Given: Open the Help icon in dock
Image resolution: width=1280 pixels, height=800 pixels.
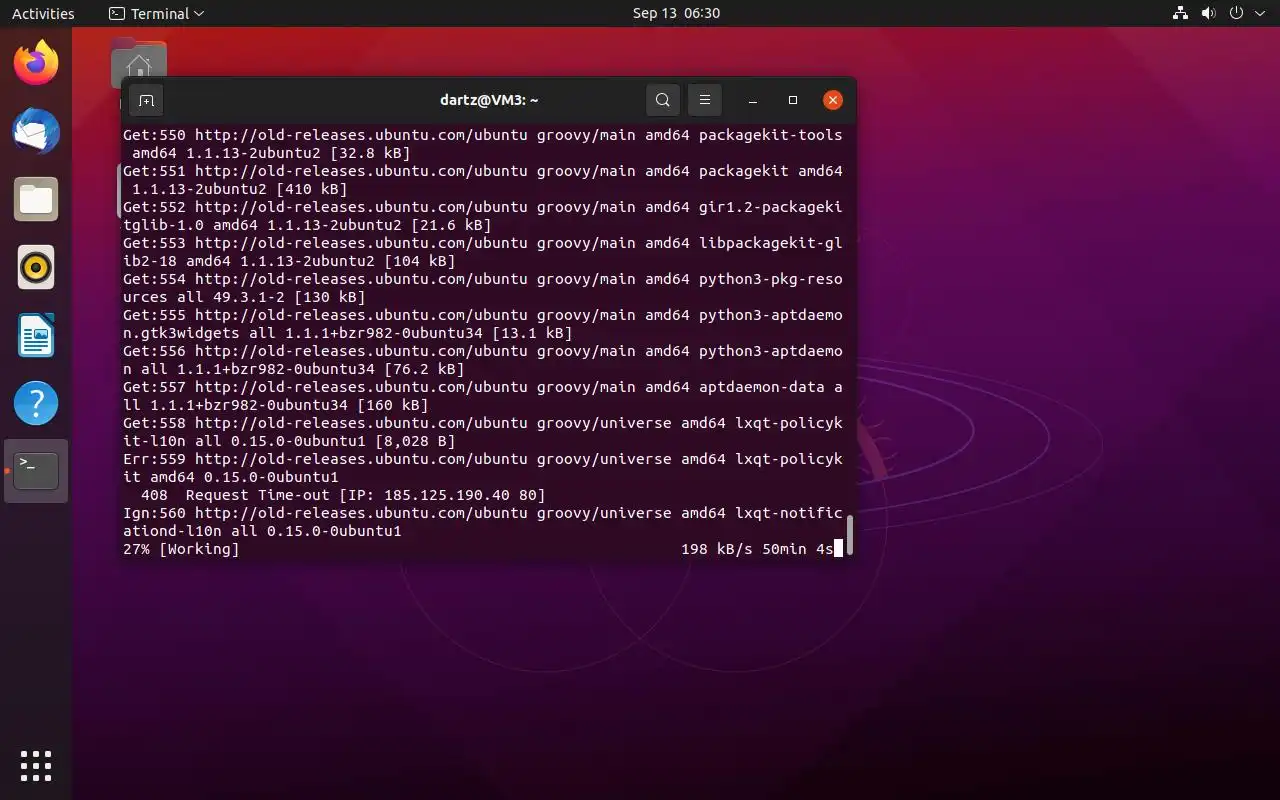Looking at the screenshot, I should pos(36,403).
